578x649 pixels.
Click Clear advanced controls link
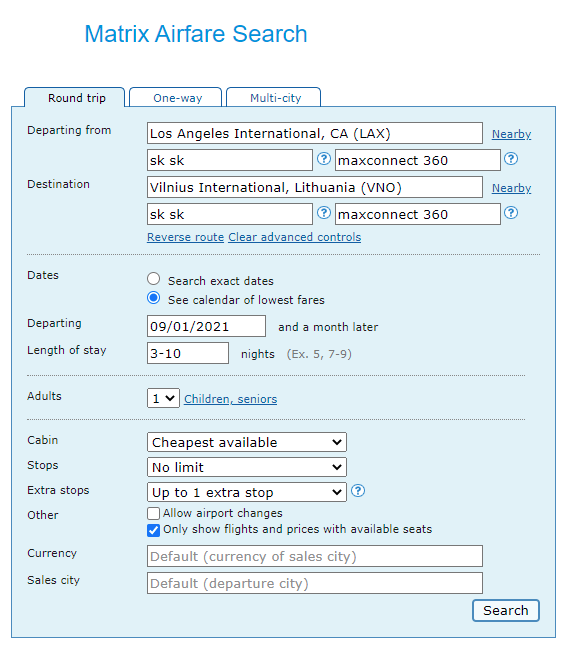tap(295, 237)
